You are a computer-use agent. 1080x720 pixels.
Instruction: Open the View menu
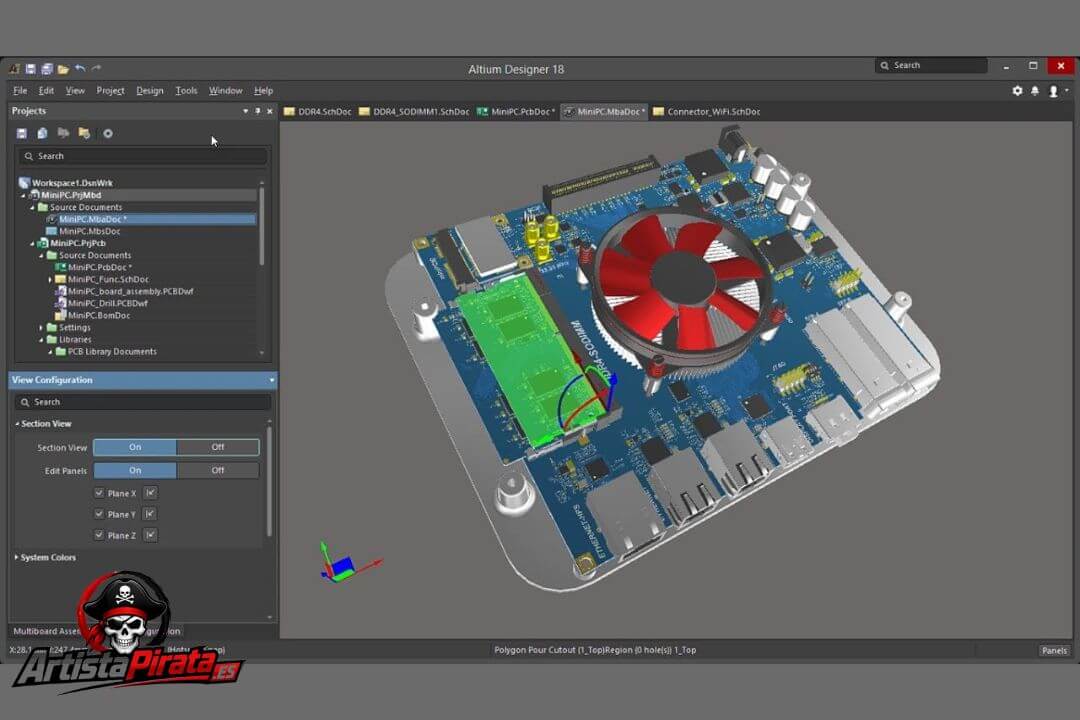coord(75,91)
